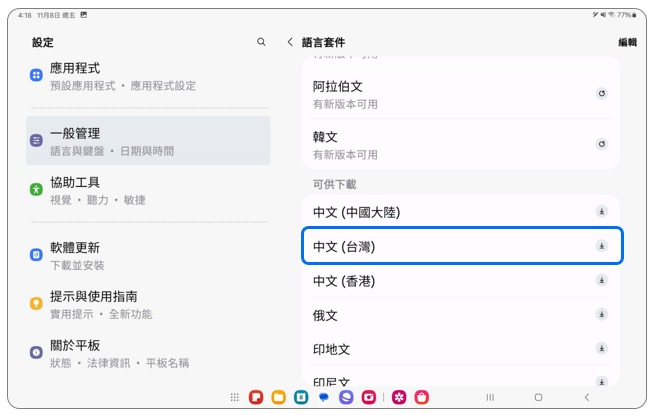Open 關於平板 settings
Image resolution: width=652 pixels, height=415 pixels.
148,353
